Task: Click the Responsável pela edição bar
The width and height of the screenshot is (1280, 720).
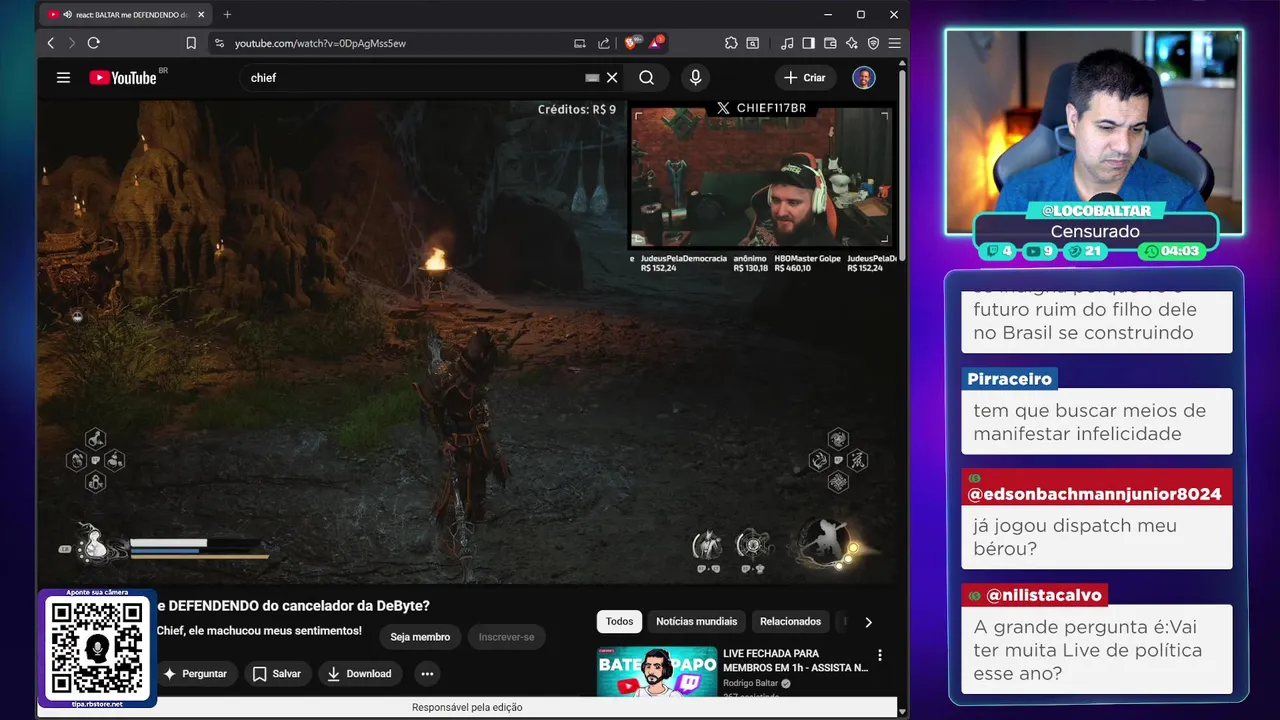Action: [467, 707]
